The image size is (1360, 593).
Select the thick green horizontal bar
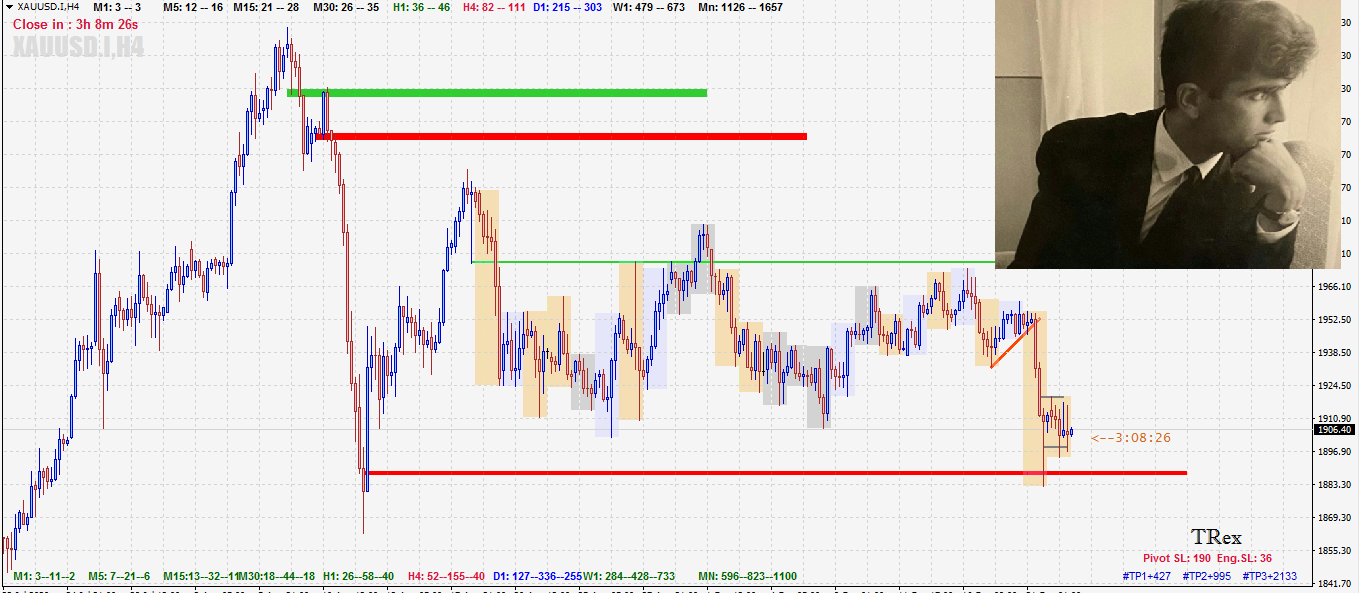coord(497,93)
